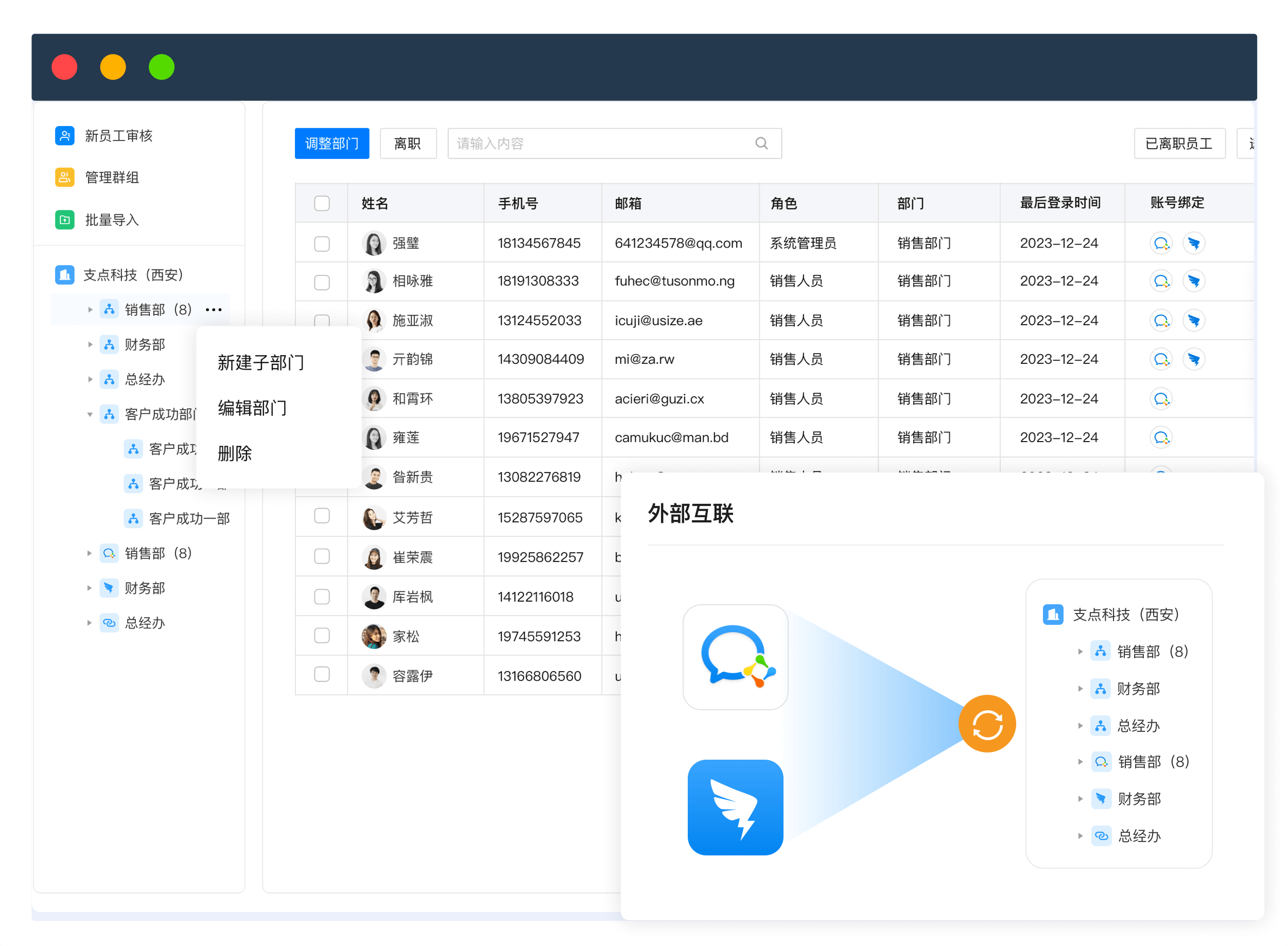Open the 已离职员工 list

click(1179, 143)
